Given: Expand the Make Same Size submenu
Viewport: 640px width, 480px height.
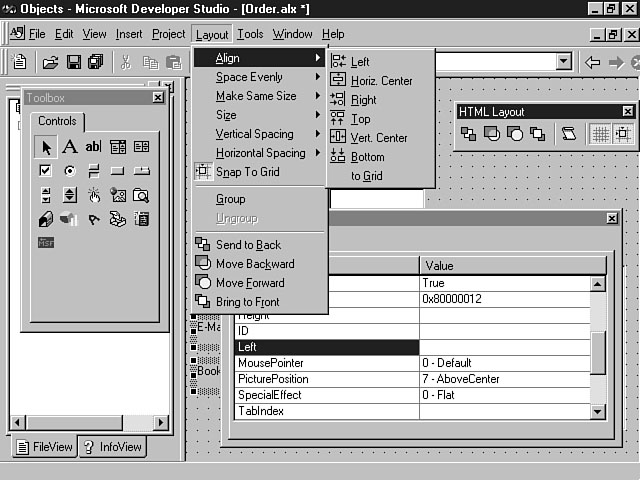Looking at the screenshot, I should pos(256,96).
